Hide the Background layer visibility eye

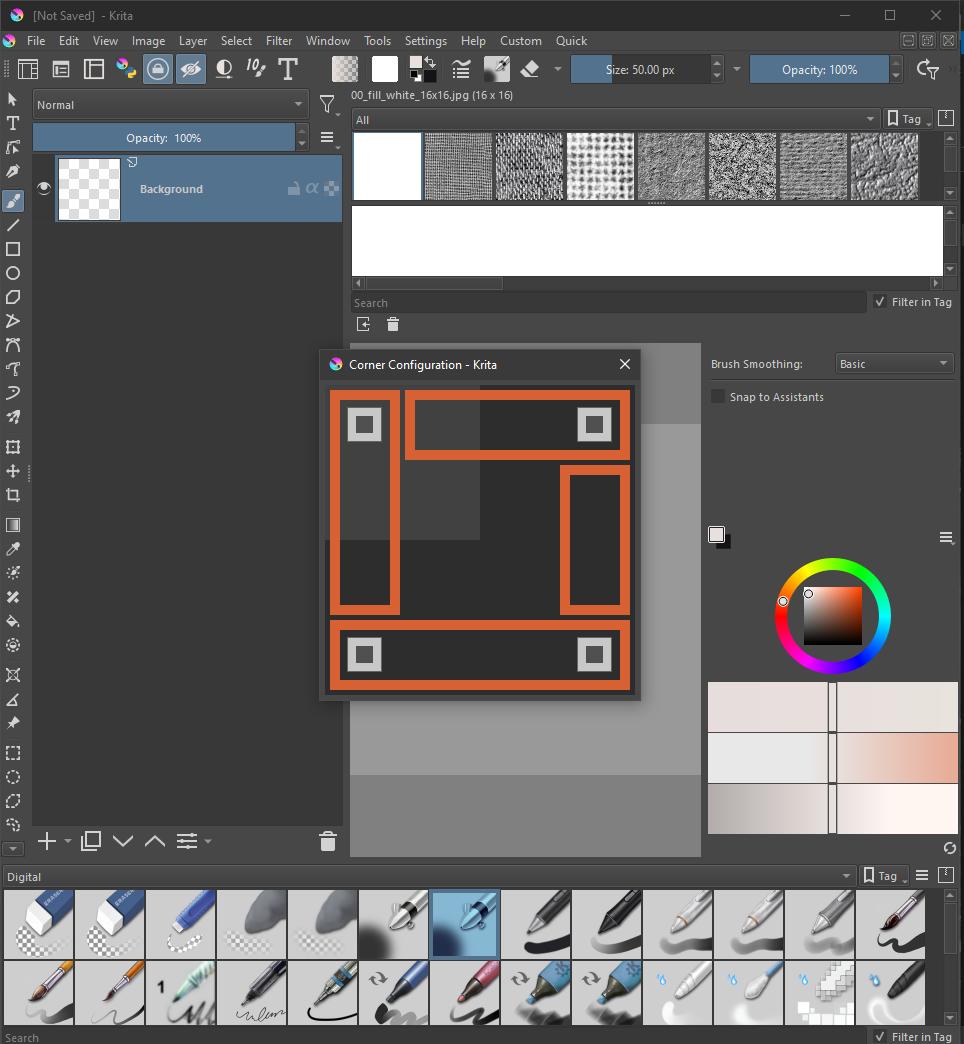click(44, 188)
